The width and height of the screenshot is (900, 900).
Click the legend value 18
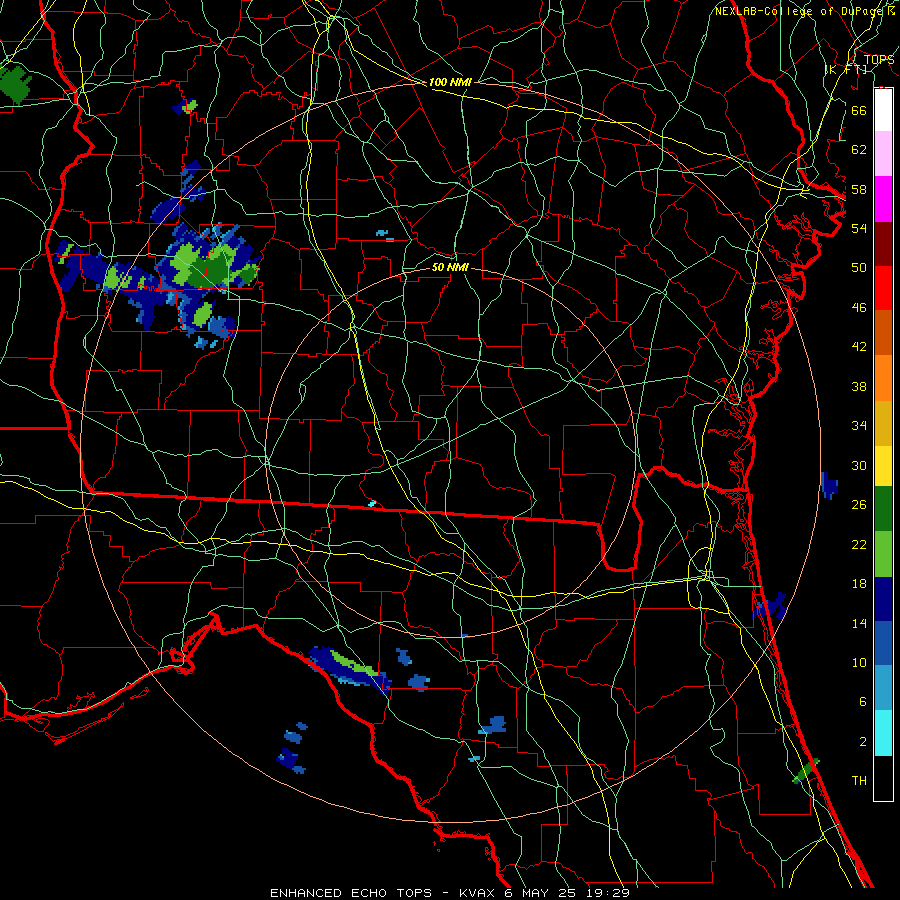(x=859, y=584)
